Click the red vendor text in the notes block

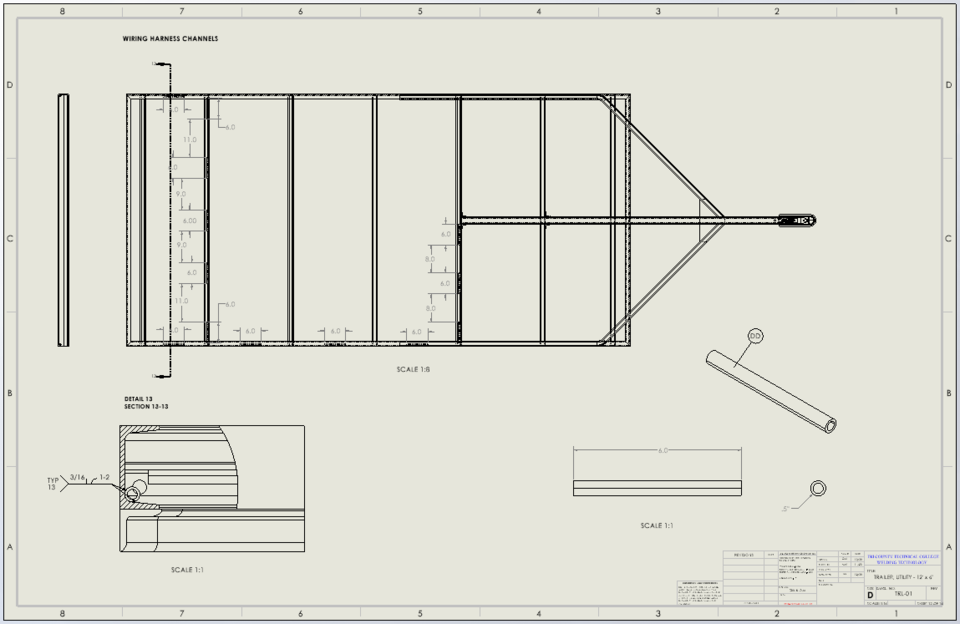[799, 604]
